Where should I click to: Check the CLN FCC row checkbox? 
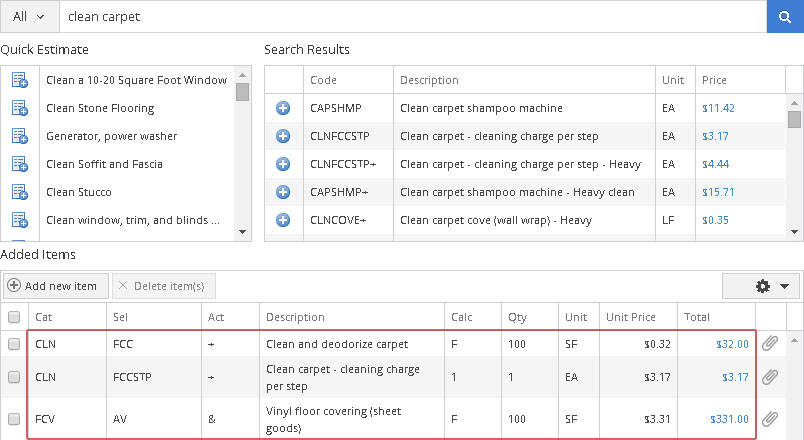coord(14,344)
